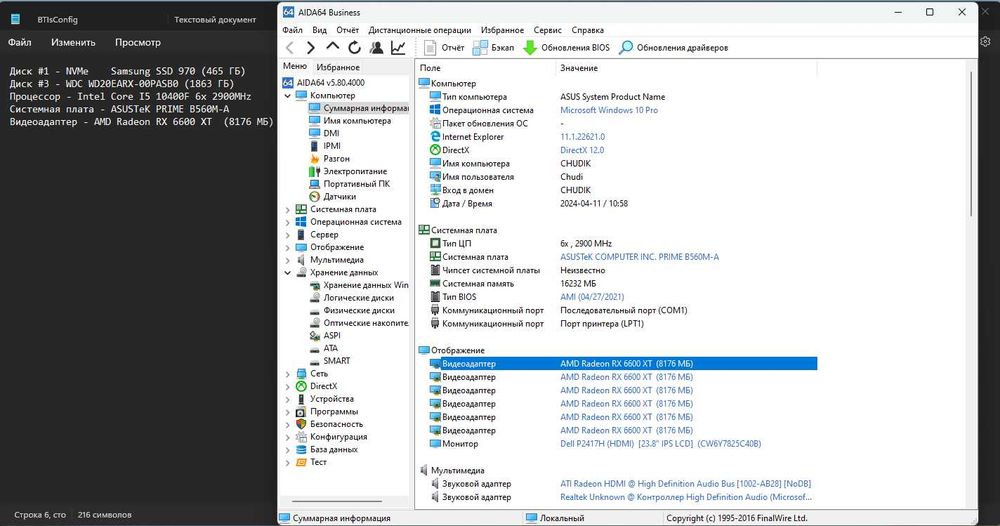Go back with the AIDA64 left arrow
The image size is (1000, 526).
click(290, 48)
